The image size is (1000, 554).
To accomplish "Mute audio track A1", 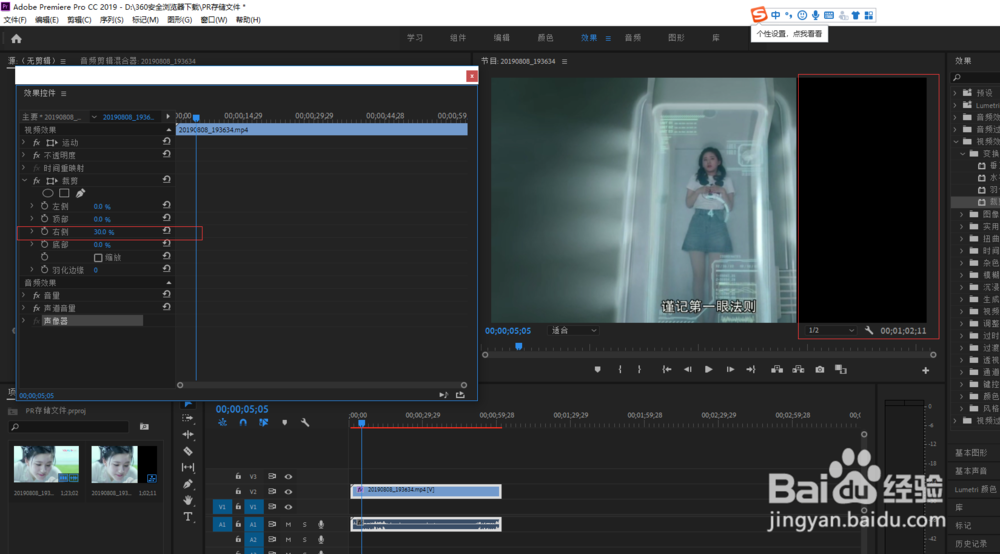I will coord(288,525).
